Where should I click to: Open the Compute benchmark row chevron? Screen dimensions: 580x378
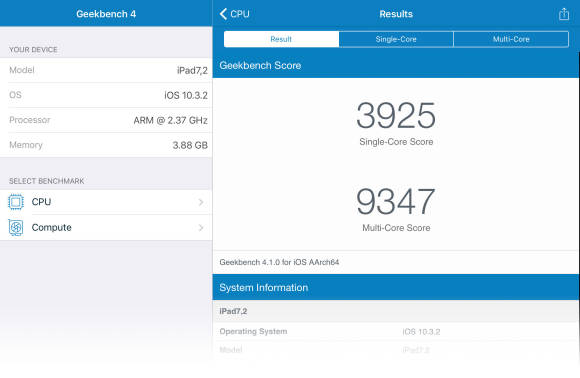tap(201, 227)
